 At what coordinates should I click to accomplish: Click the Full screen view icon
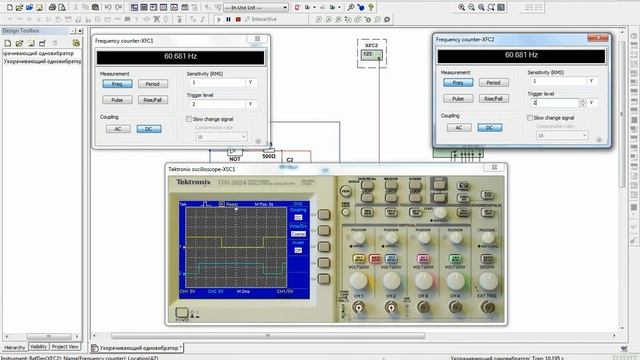pyautogui.click(x=501, y=7)
